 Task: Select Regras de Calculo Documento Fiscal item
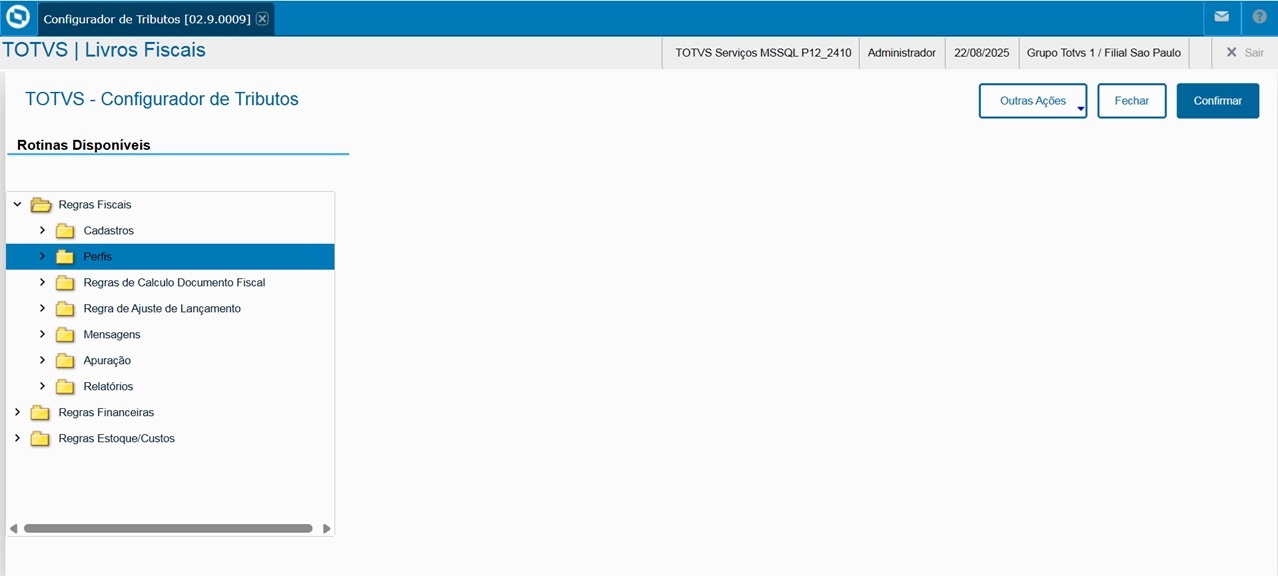[174, 283]
